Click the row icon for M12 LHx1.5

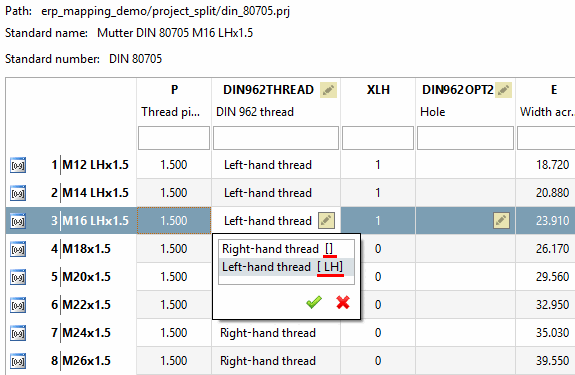point(18,165)
